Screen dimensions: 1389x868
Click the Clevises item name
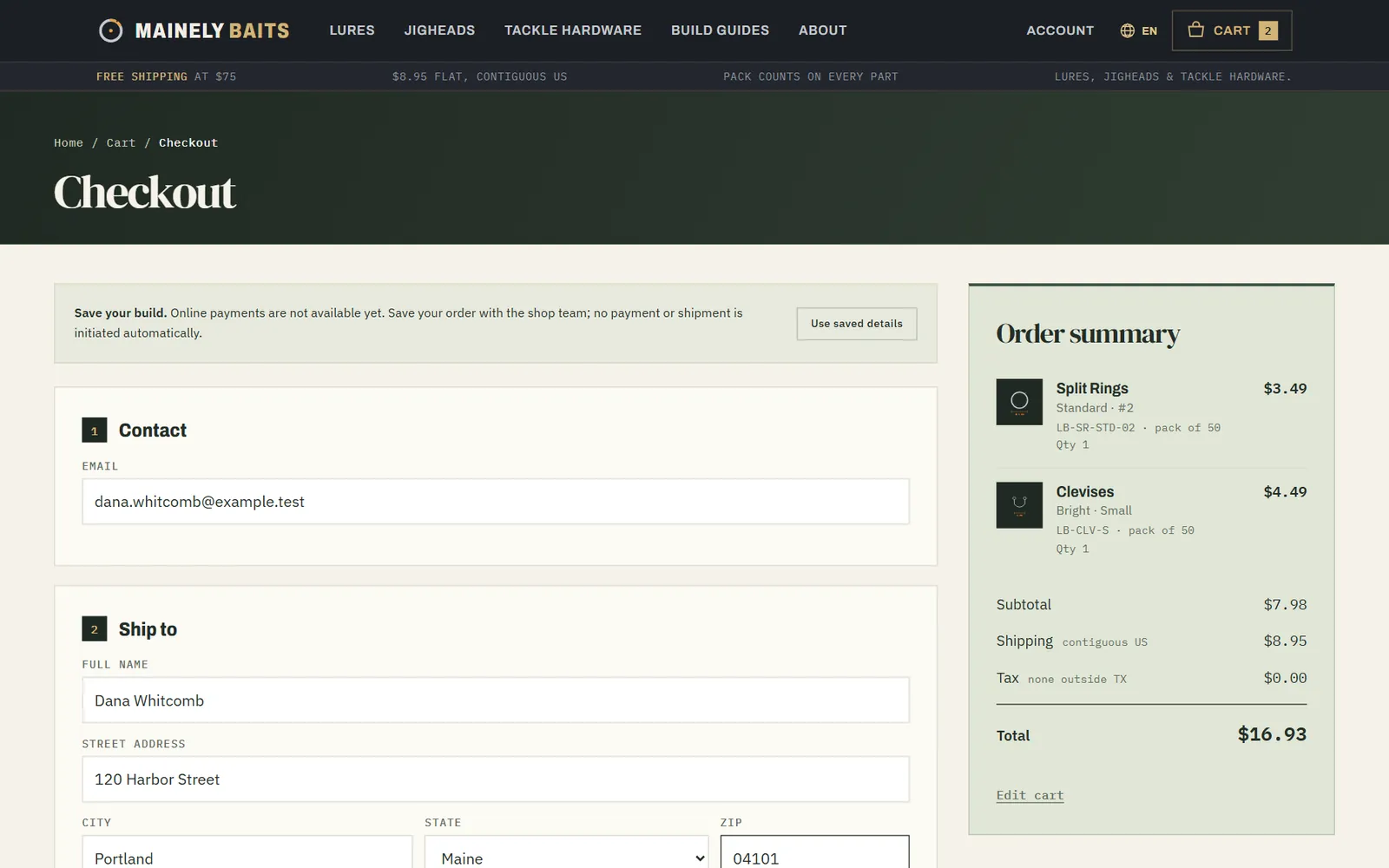click(x=1085, y=491)
